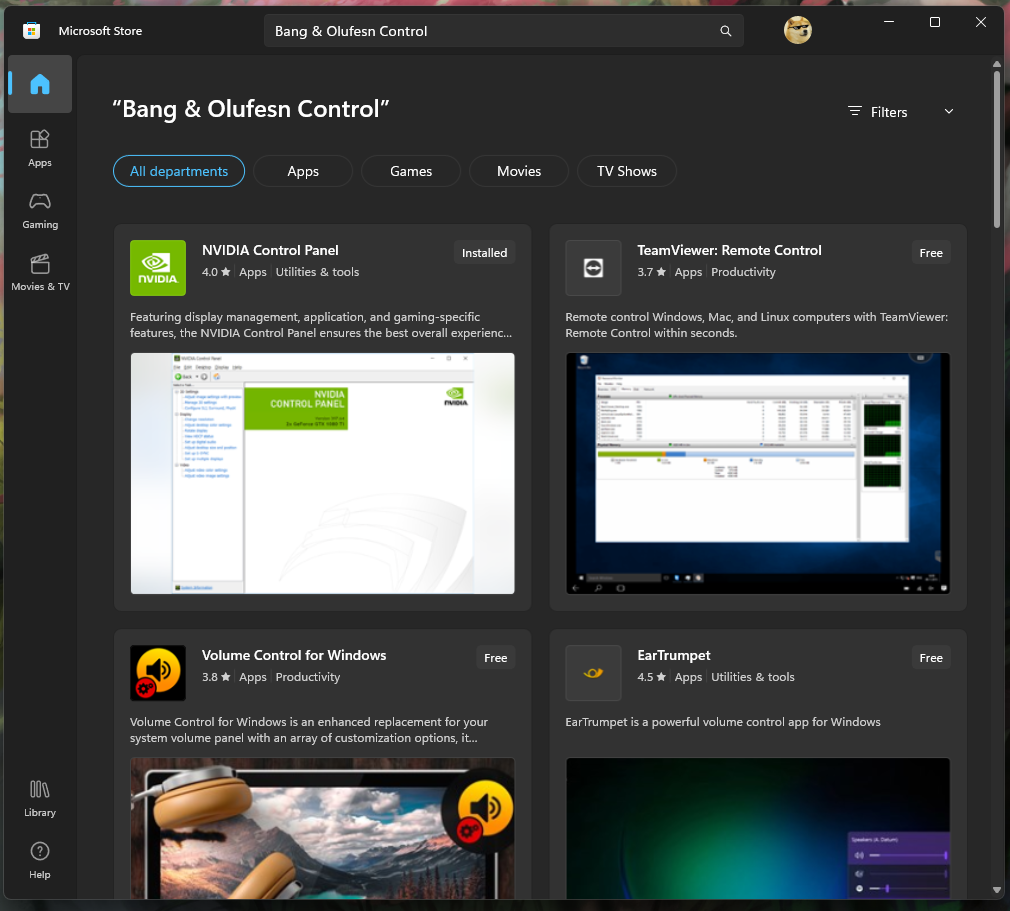Open the user profile avatar
This screenshot has width=1010, height=911.
797,30
